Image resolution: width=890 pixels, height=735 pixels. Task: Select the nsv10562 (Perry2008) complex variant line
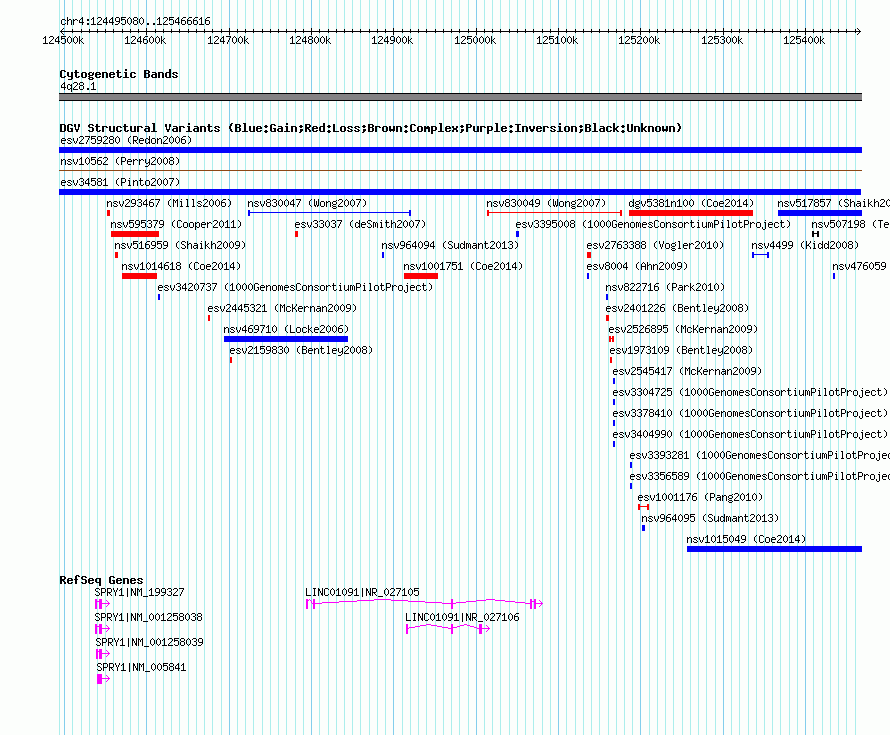[x=460, y=170]
